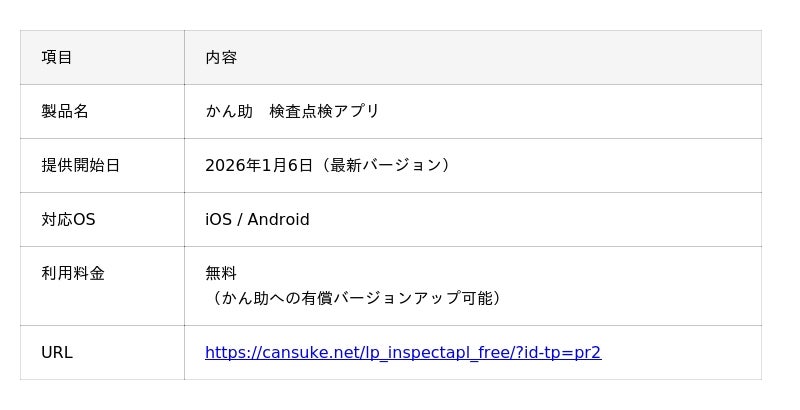Select the 利用料金 row label
The image size is (800, 410).
point(73,273)
